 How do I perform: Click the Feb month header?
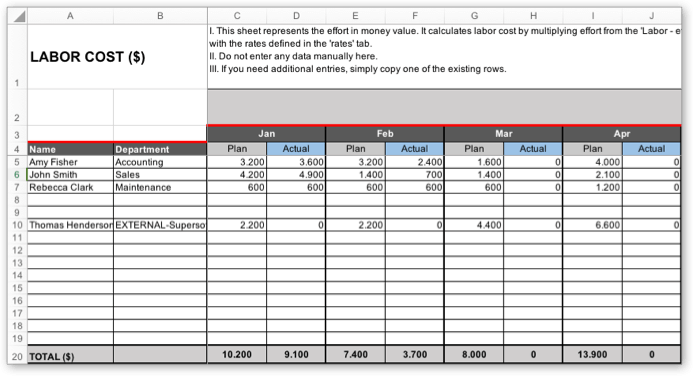click(x=385, y=134)
